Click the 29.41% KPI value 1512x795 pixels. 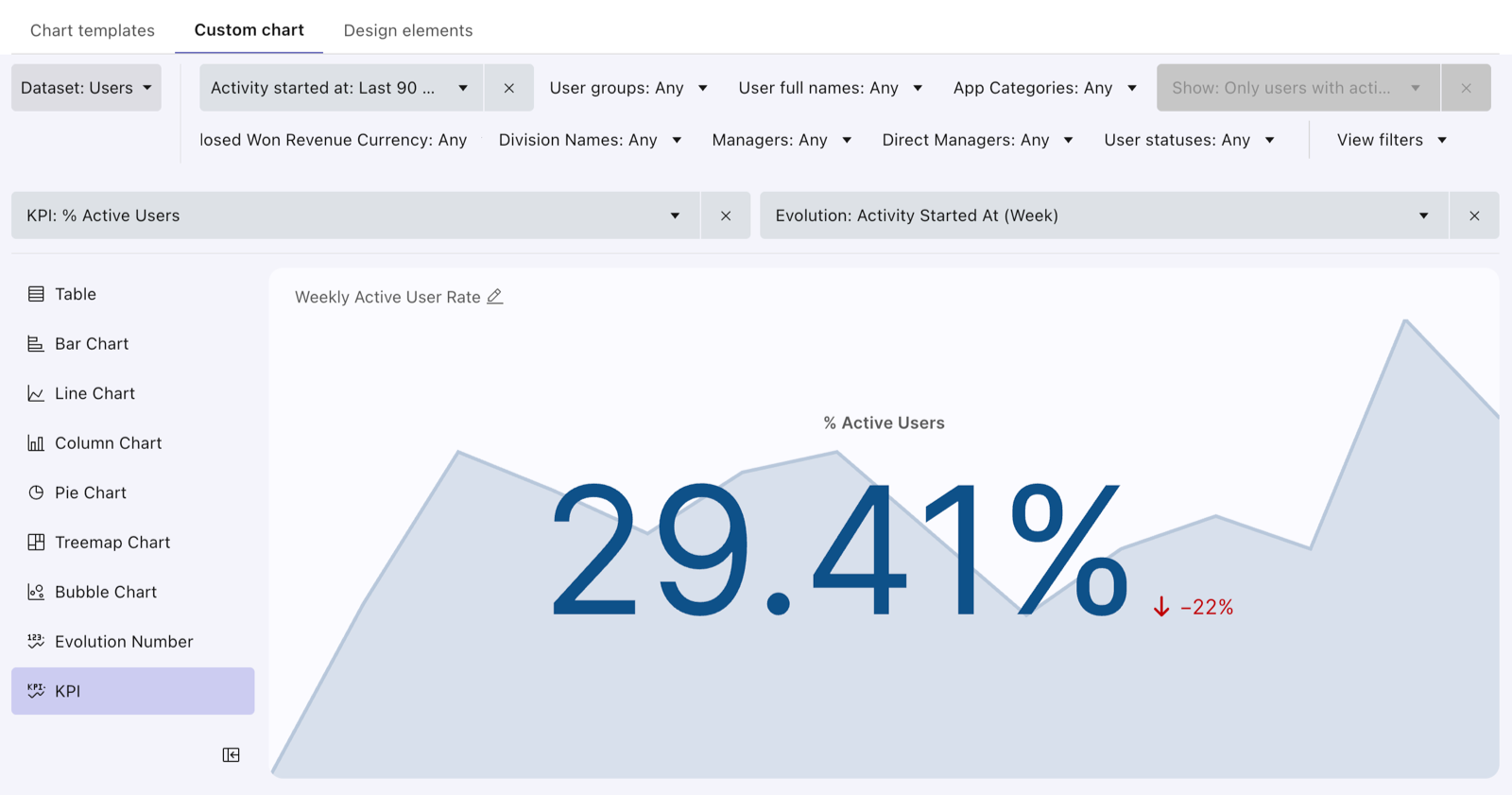[840, 549]
